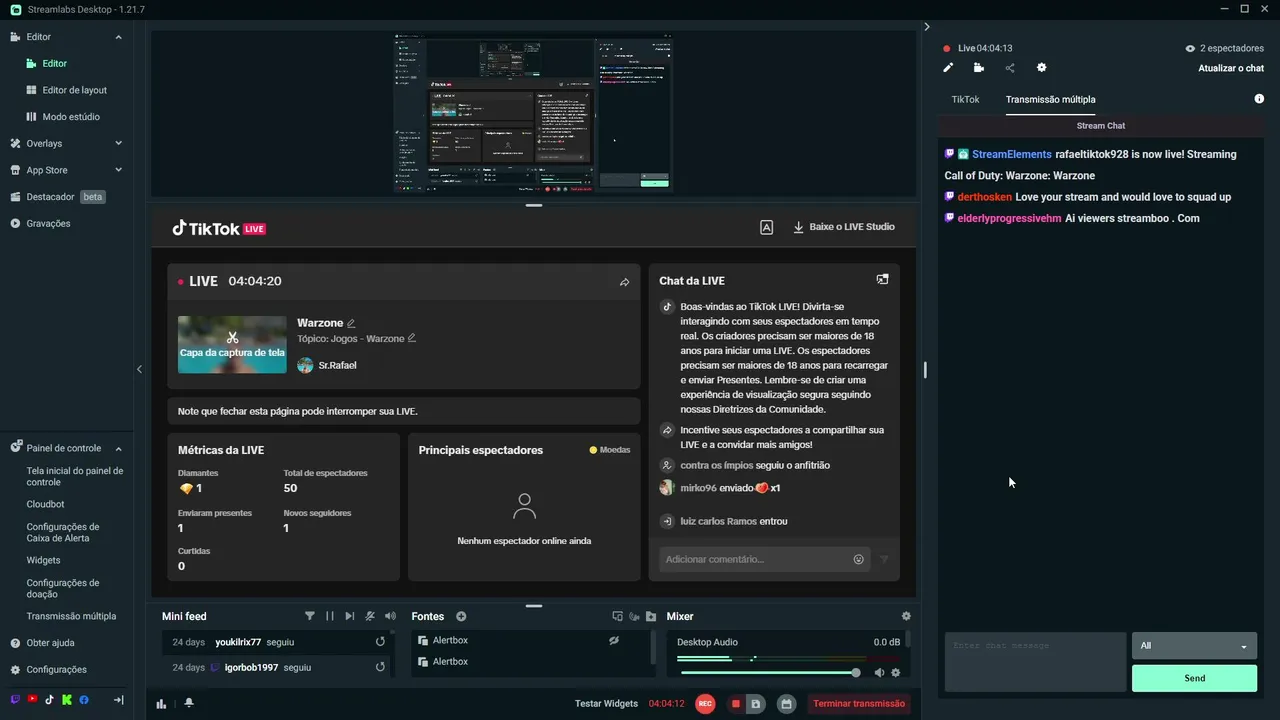The image size is (1280, 720).
Task: Pop out the Chat da LIVE window
Action: [x=882, y=280]
